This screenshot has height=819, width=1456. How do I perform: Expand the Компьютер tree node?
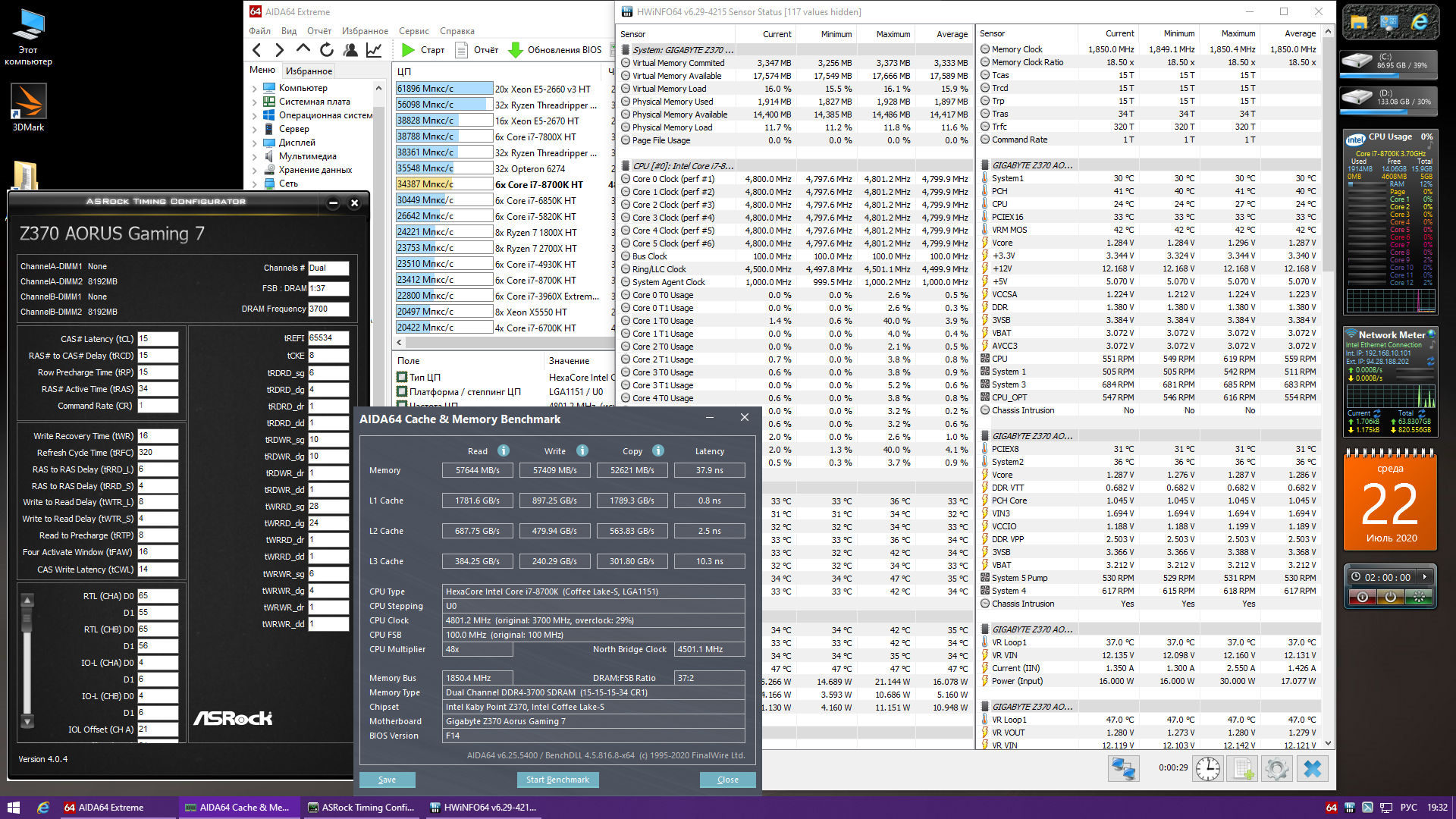[255, 88]
